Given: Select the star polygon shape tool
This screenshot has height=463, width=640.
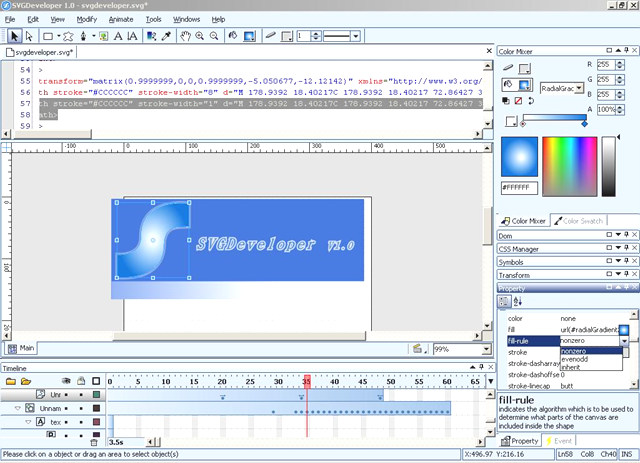Looking at the screenshot, I should [x=68, y=36].
